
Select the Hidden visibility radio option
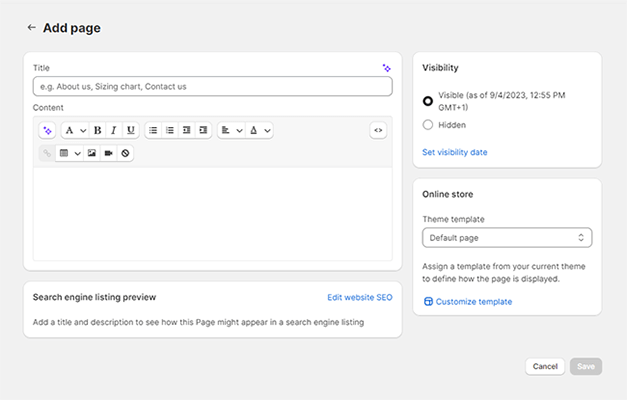point(428,125)
